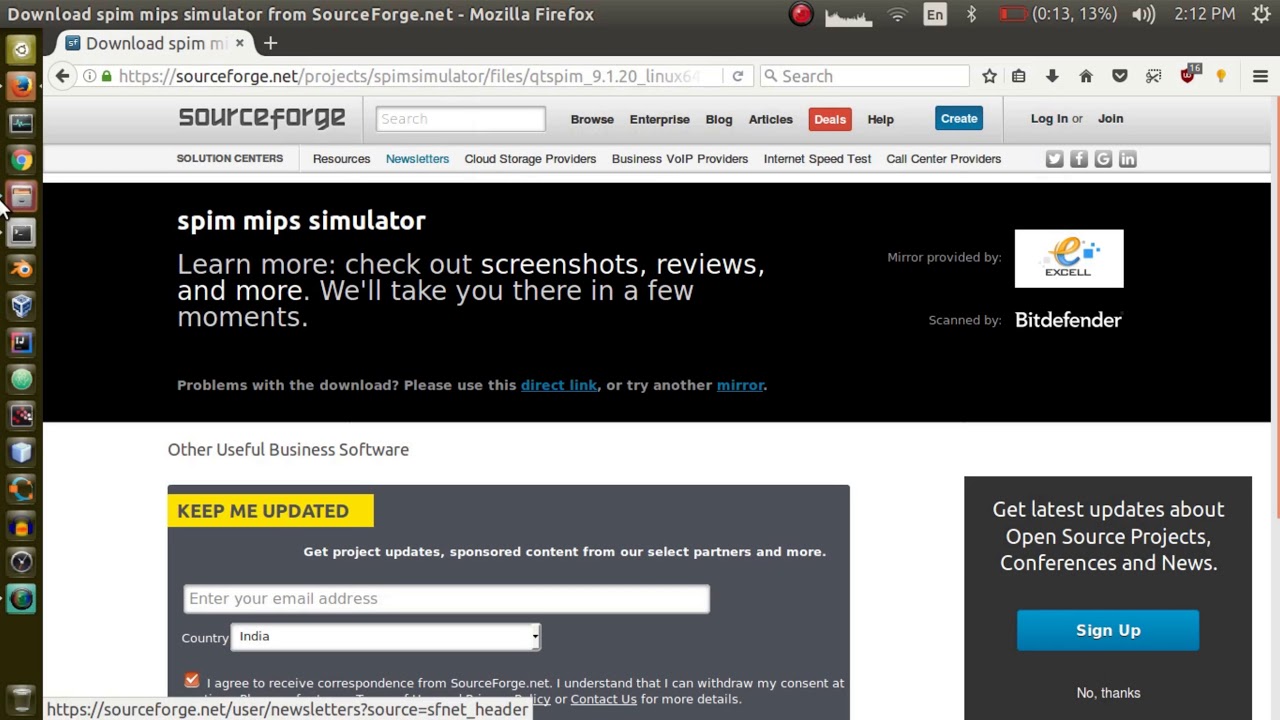Expand the Country dropdown showing India

[386, 637]
